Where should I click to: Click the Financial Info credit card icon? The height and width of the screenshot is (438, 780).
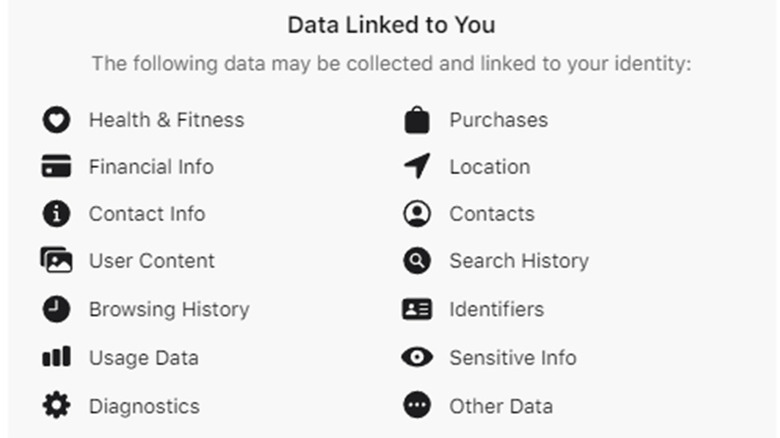tap(56, 167)
